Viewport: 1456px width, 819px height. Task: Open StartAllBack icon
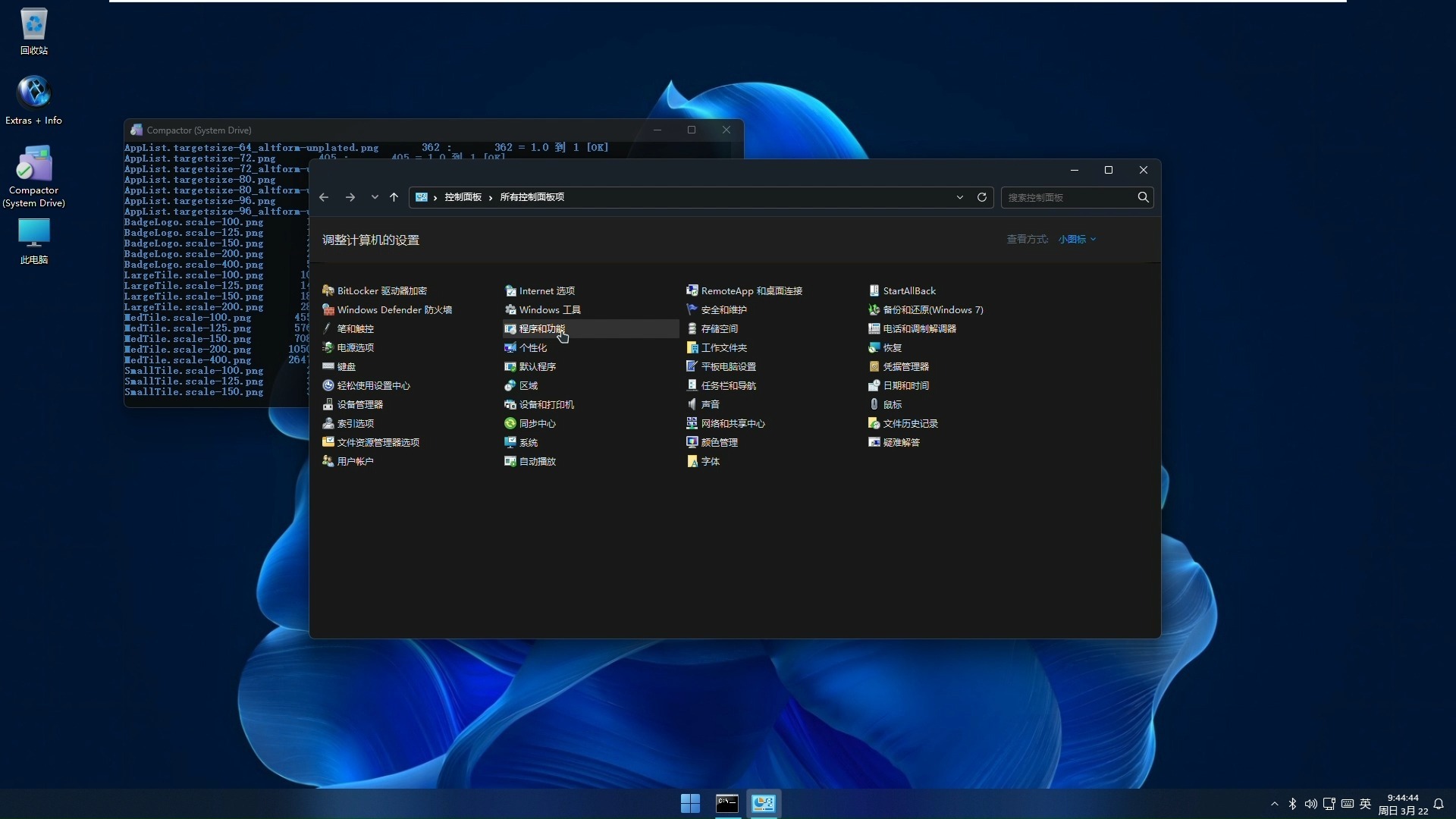pyautogui.click(x=874, y=291)
